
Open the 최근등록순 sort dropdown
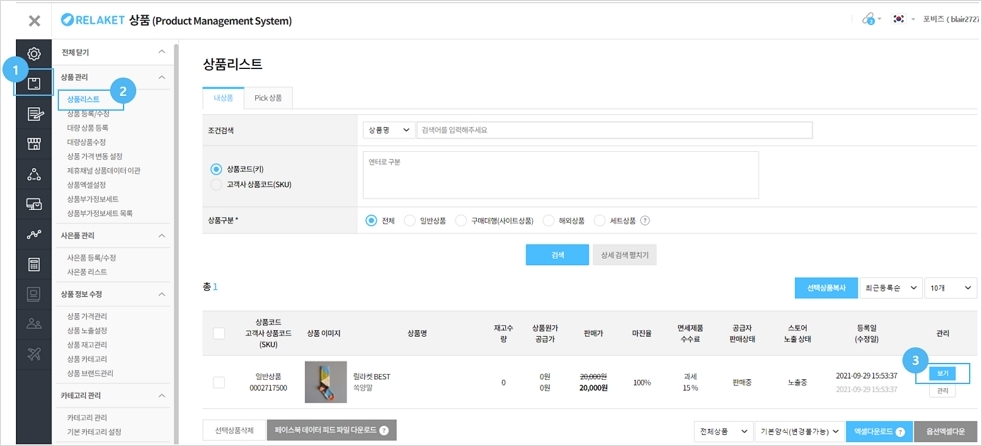coord(889,288)
